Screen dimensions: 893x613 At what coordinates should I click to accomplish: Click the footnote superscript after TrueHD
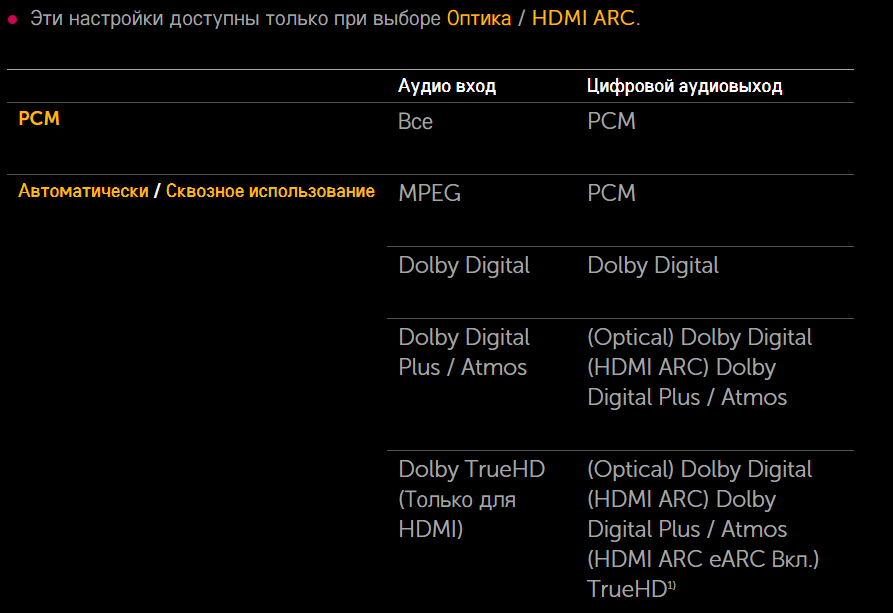[671, 586]
